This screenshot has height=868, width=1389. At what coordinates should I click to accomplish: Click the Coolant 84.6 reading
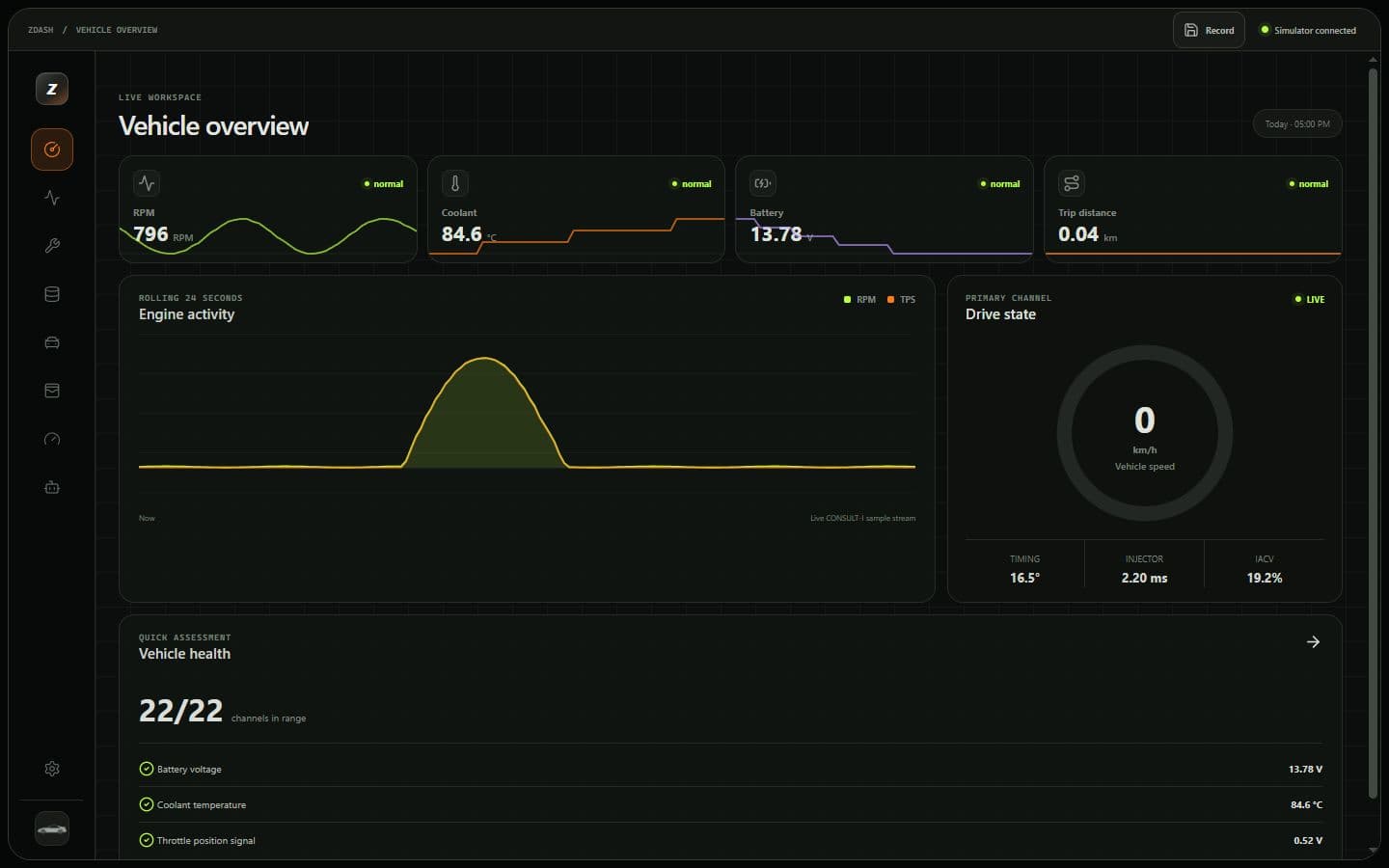tap(461, 234)
